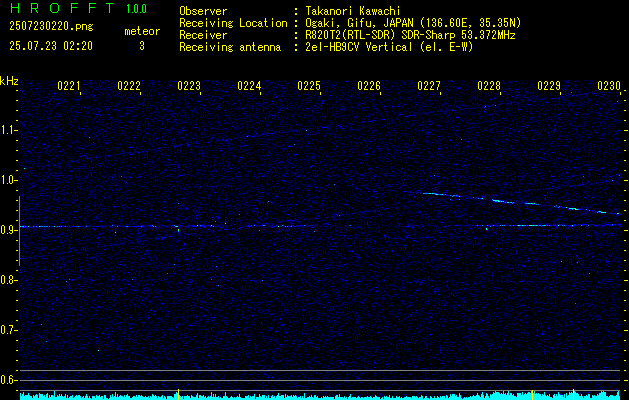Screen dimensions: 629x400
Task: Click time marker 0229
Action: (549, 86)
